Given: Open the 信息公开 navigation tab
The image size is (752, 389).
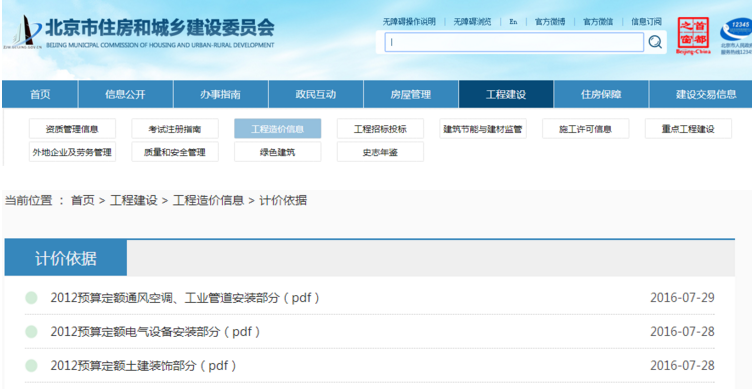Looking at the screenshot, I should (x=125, y=94).
